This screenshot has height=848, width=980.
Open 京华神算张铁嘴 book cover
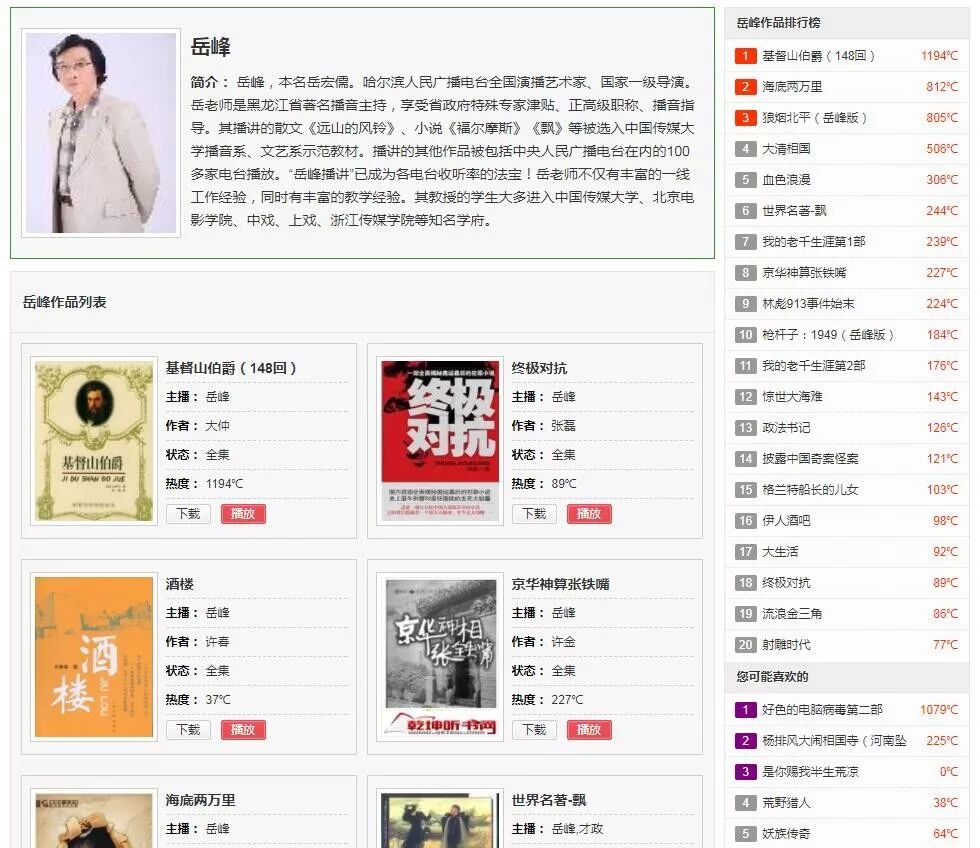[440, 657]
